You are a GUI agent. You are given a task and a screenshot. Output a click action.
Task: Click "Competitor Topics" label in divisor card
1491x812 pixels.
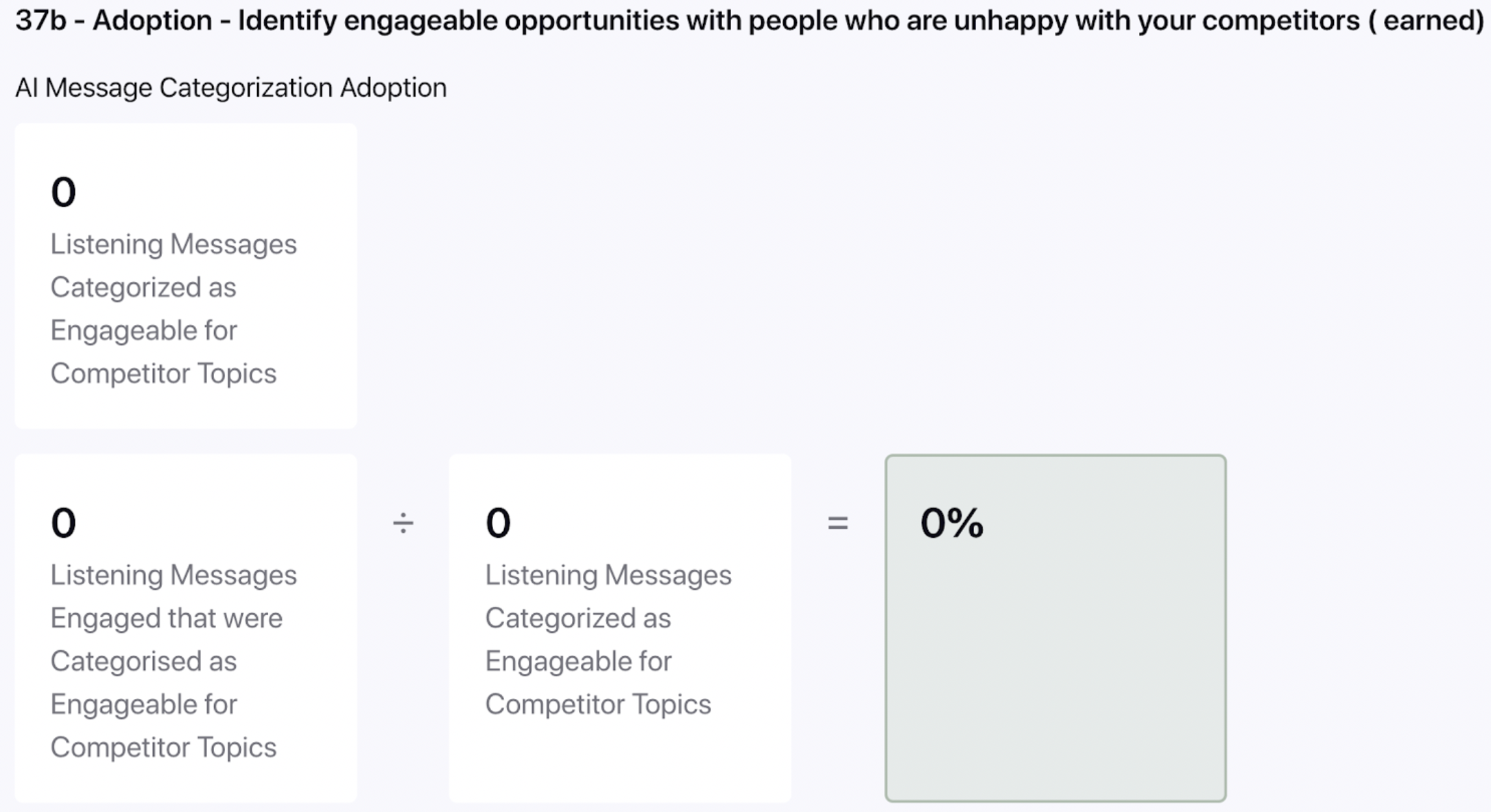click(598, 704)
